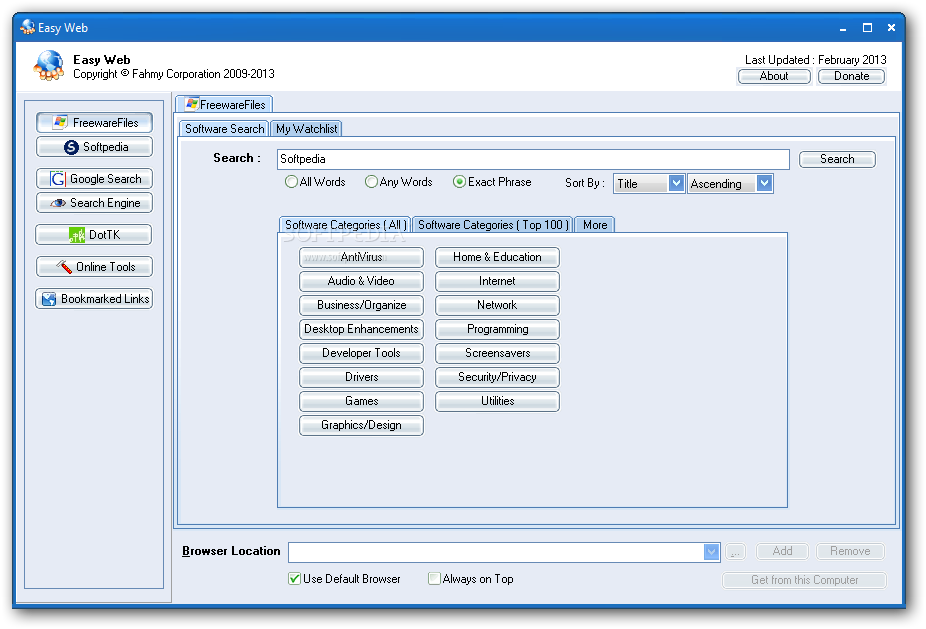Browse the Programming category
This screenshot has width=926, height=629.
[x=497, y=330]
